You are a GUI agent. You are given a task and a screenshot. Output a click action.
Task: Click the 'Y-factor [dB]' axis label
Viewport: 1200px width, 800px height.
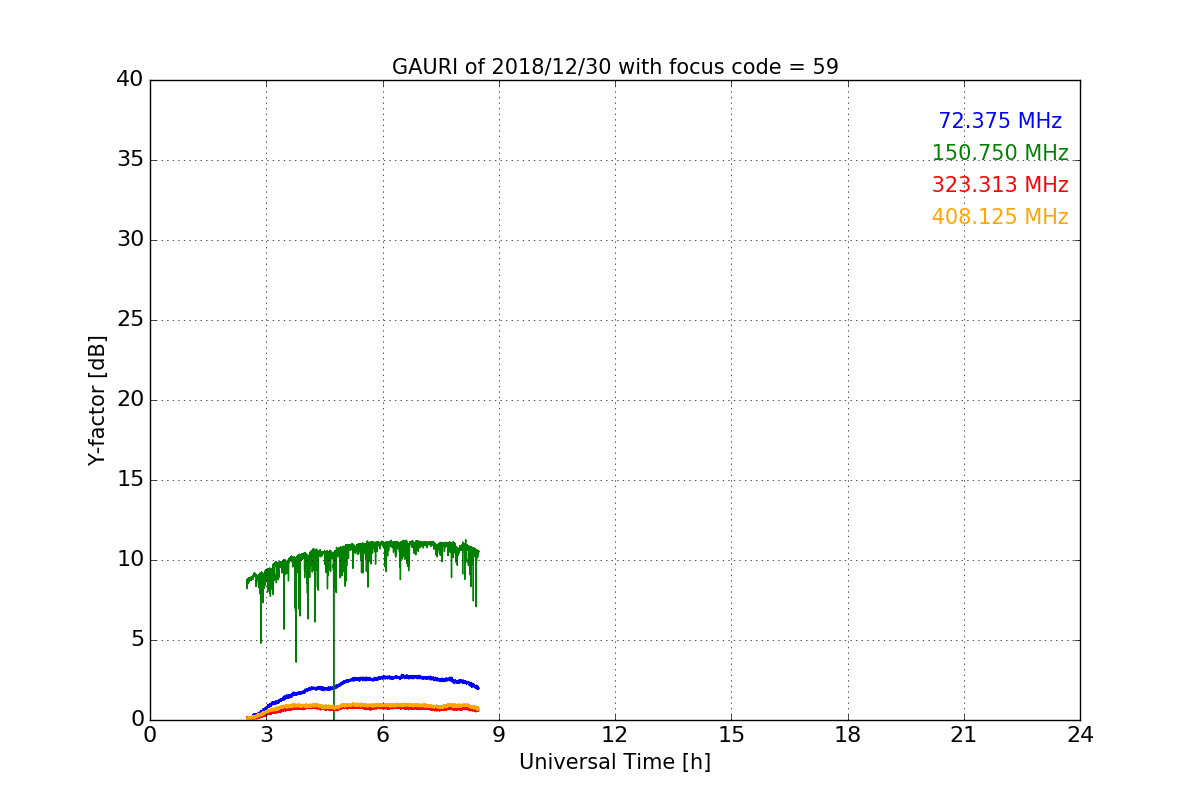tap(97, 400)
